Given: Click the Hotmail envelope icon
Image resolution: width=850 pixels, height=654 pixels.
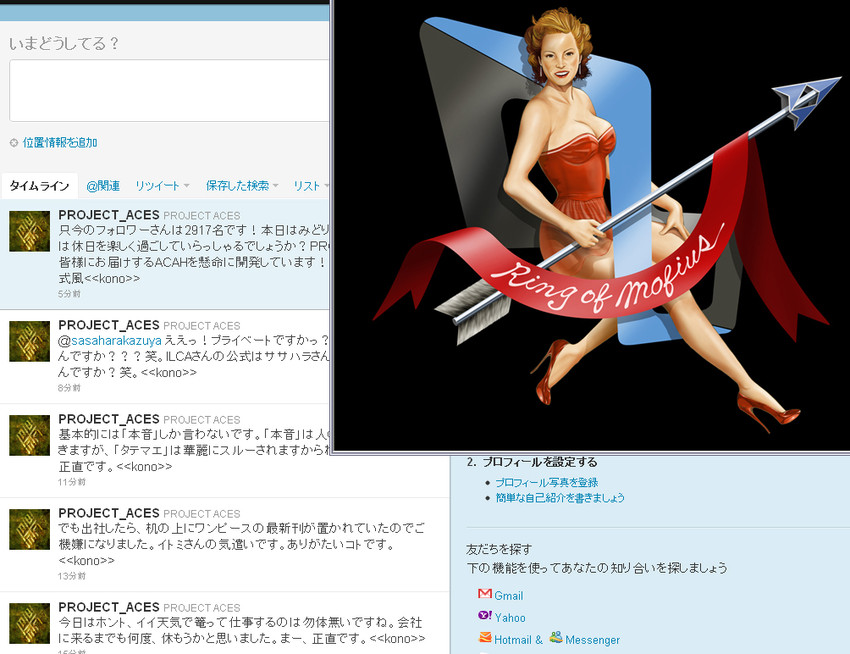Looking at the screenshot, I should pos(485,638).
